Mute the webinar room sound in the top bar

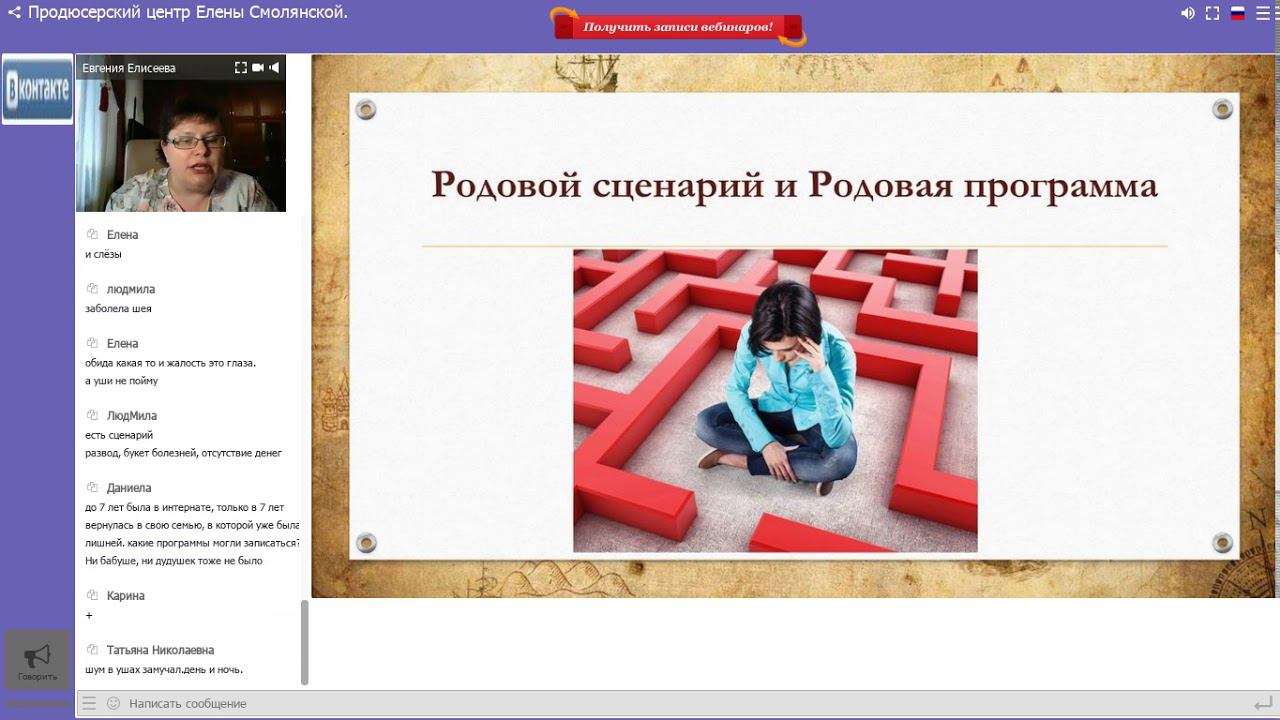(1188, 14)
